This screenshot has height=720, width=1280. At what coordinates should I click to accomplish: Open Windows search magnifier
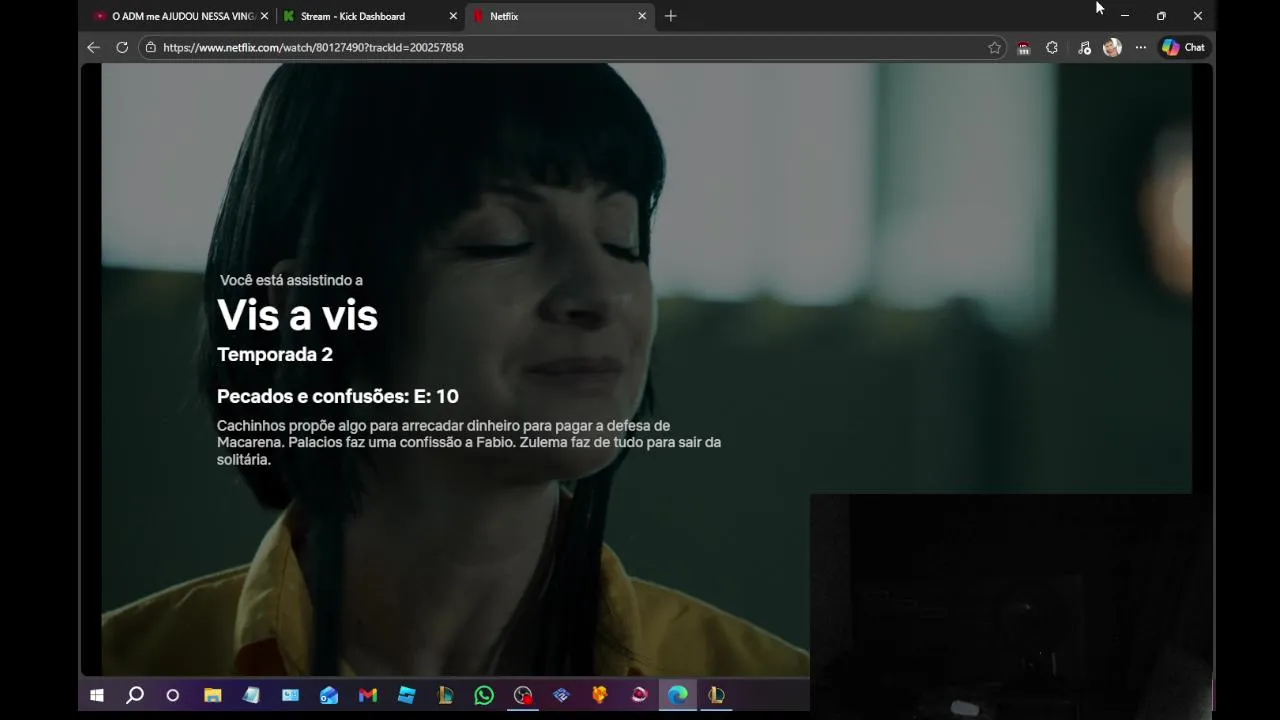point(135,695)
